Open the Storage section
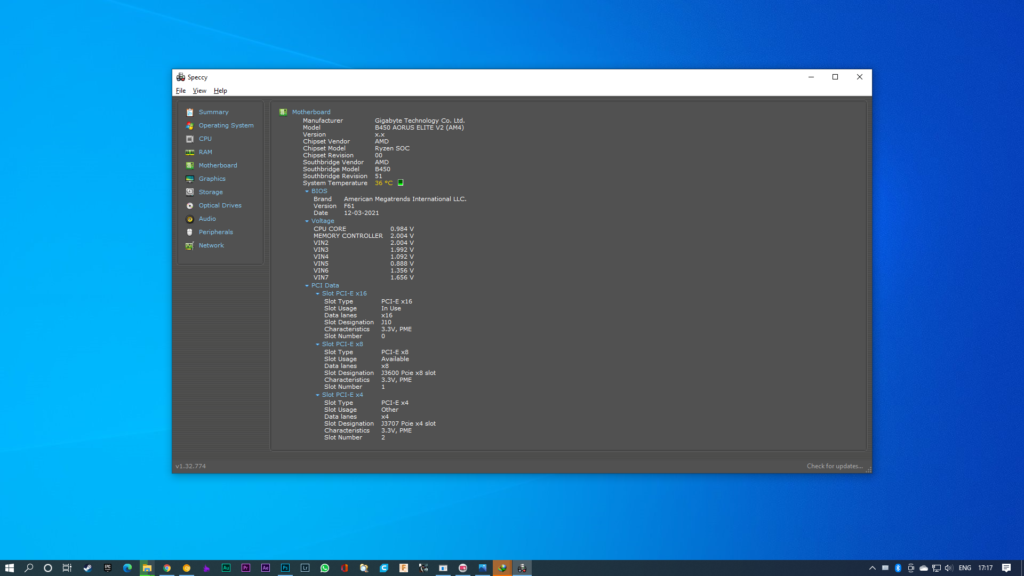The width and height of the screenshot is (1024, 576). pos(210,192)
